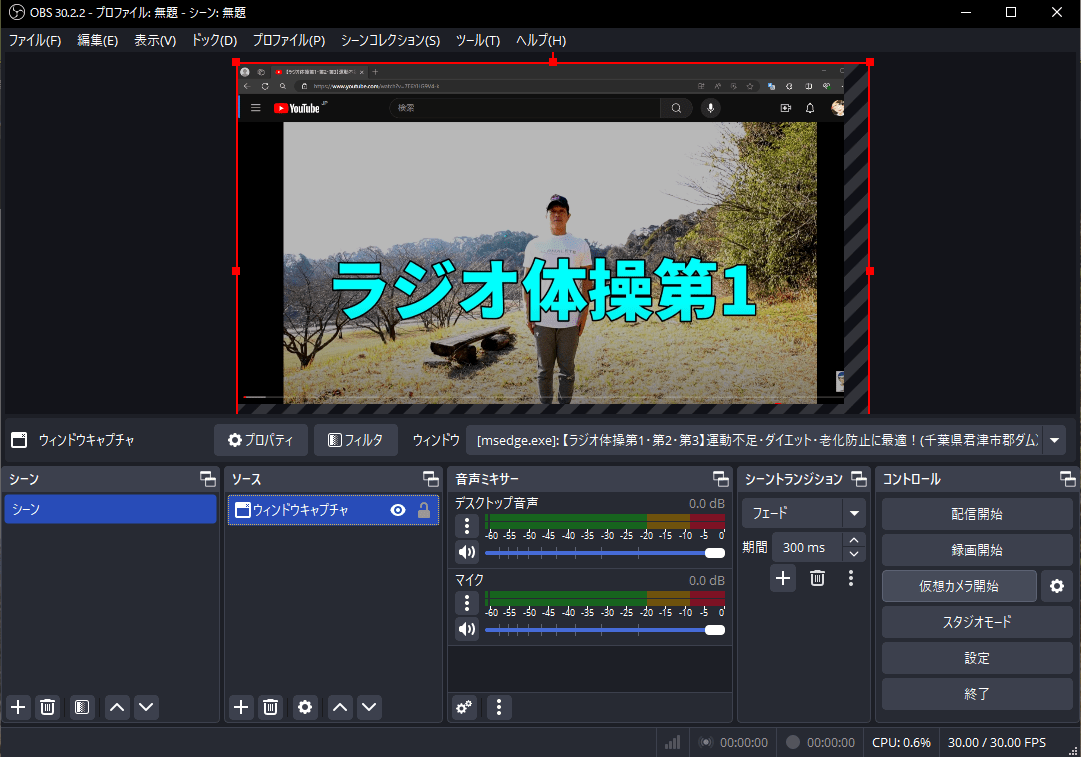1081x757 pixels.
Task: Select the ウィンドウキャプチャ source row
Action: click(x=333, y=509)
